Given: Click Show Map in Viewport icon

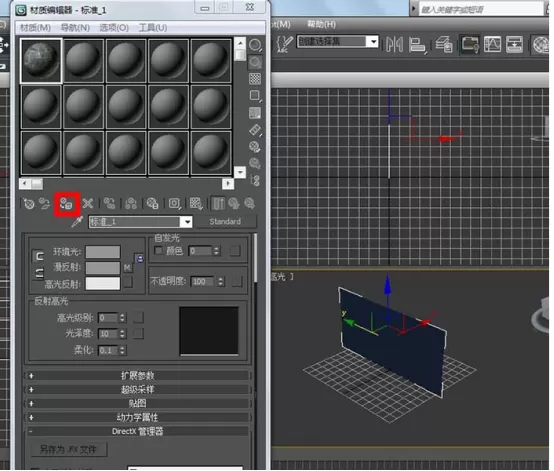Looking at the screenshot, I should point(195,204).
